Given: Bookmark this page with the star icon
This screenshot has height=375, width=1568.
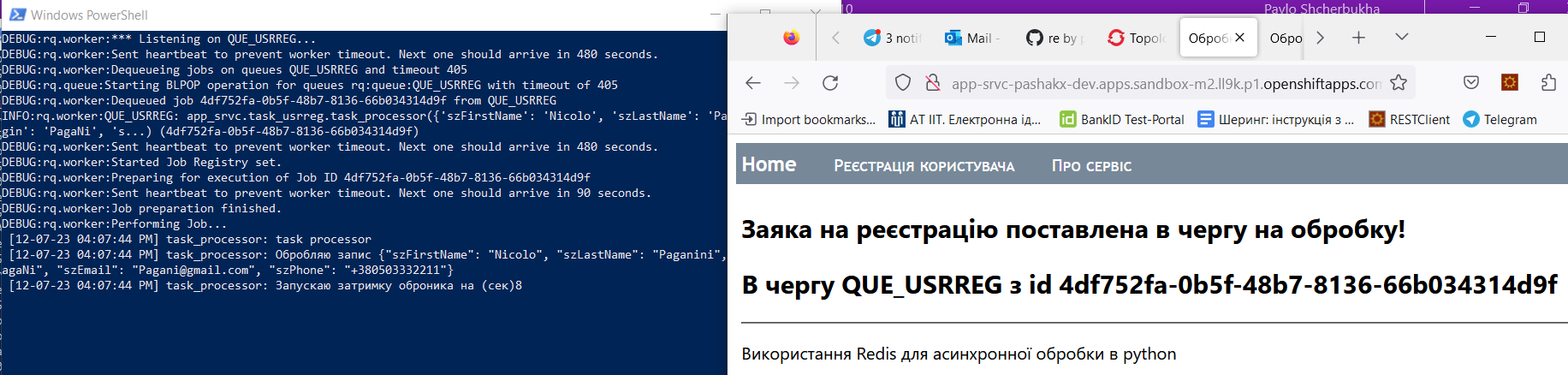Looking at the screenshot, I should (1399, 83).
